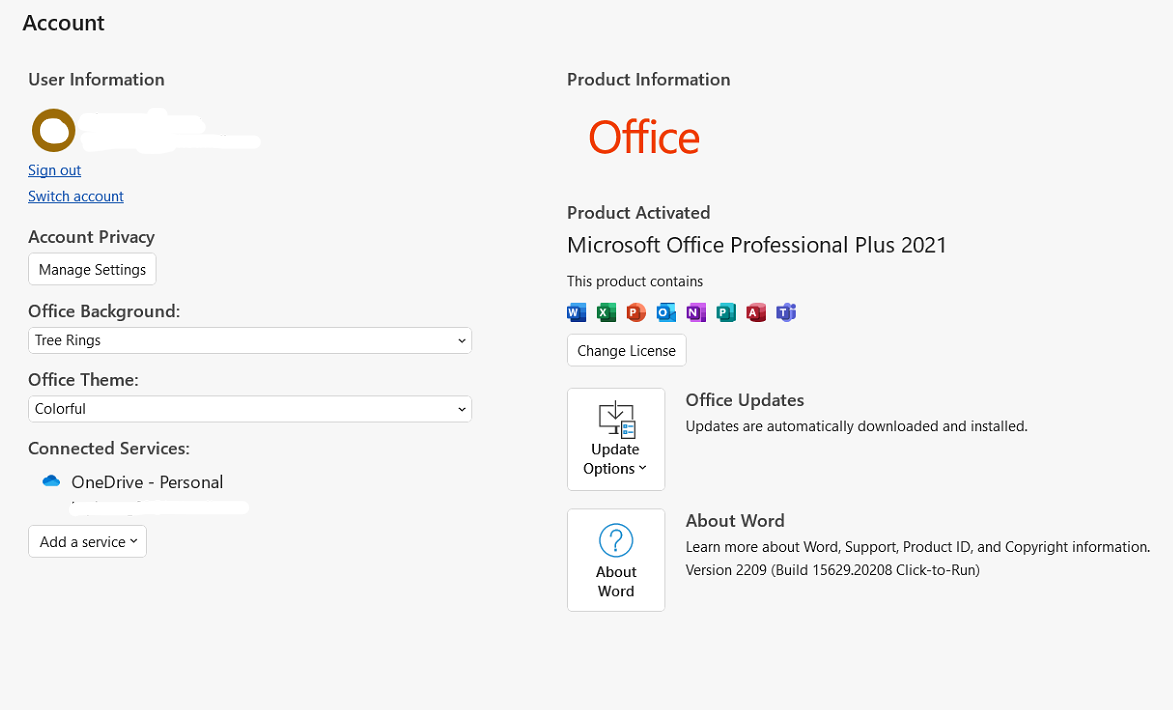This screenshot has height=710, width=1173.
Task: Click the Teams app icon
Action: coord(785,312)
